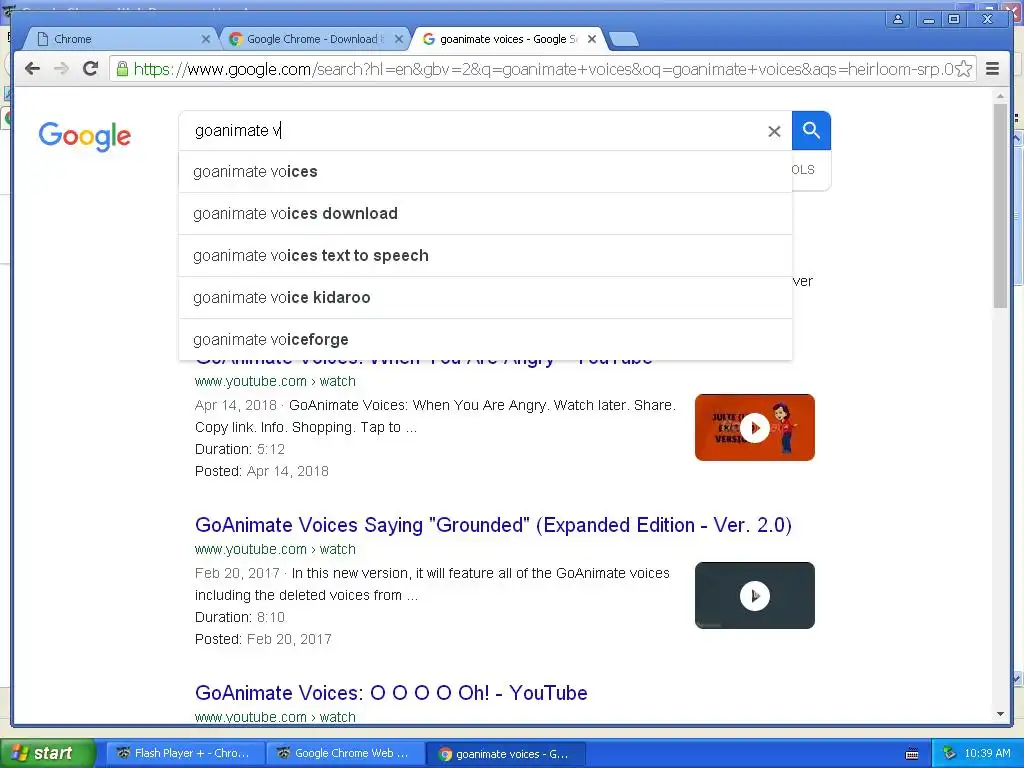Choose suggestion 'goanimate voiceforge'

click(485, 340)
